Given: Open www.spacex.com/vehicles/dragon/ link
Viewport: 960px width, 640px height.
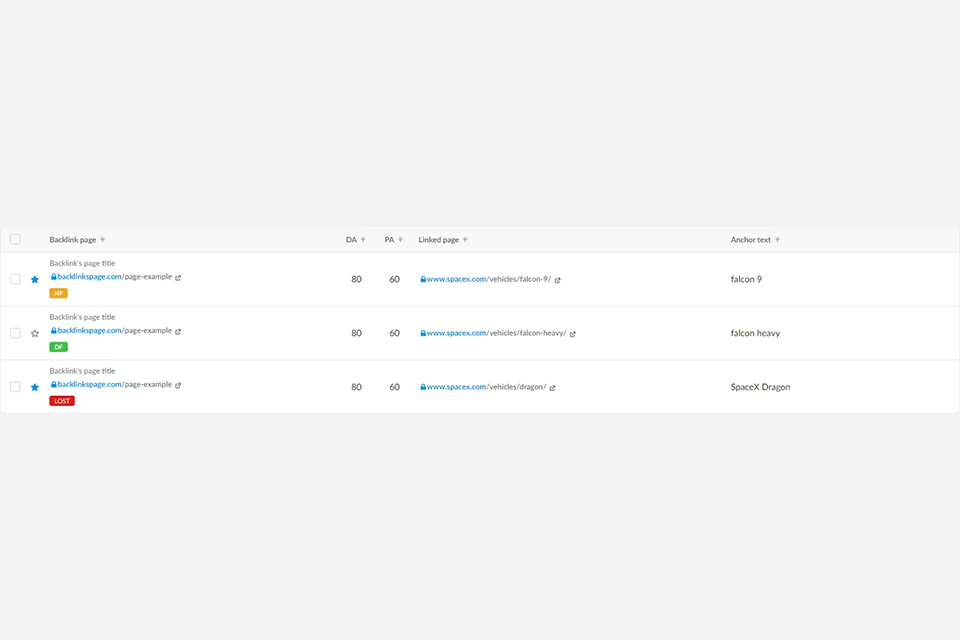Looking at the screenshot, I should point(486,387).
